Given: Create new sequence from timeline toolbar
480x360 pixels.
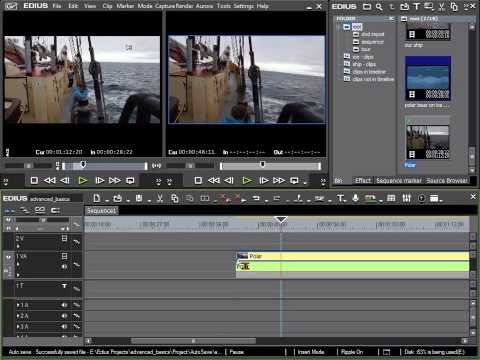Looking at the screenshot, I should (96, 198).
